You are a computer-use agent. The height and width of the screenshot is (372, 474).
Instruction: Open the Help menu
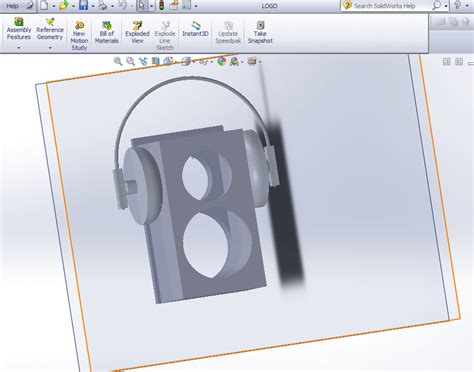point(12,6)
